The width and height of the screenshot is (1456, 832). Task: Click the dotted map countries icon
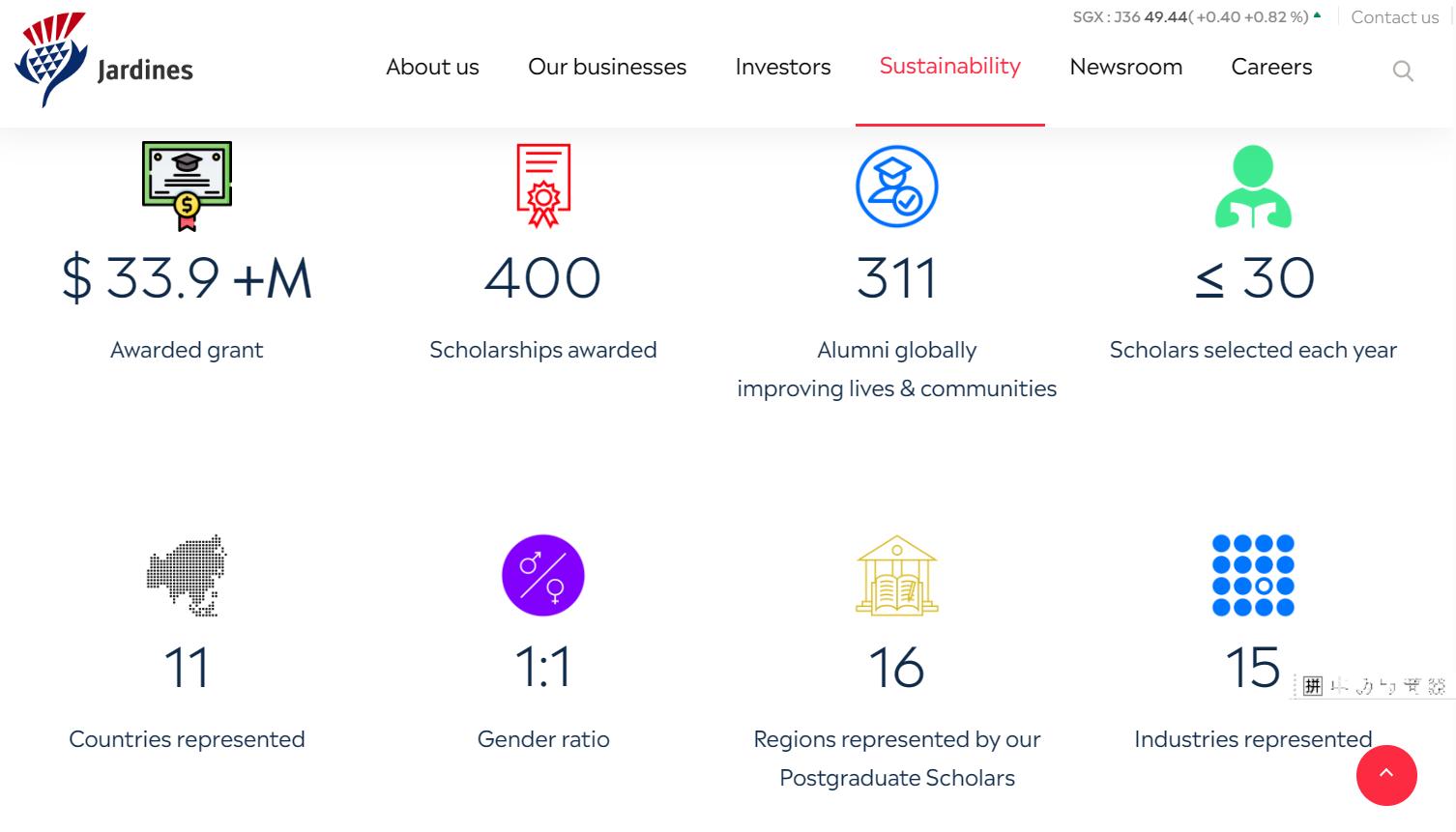(187, 575)
